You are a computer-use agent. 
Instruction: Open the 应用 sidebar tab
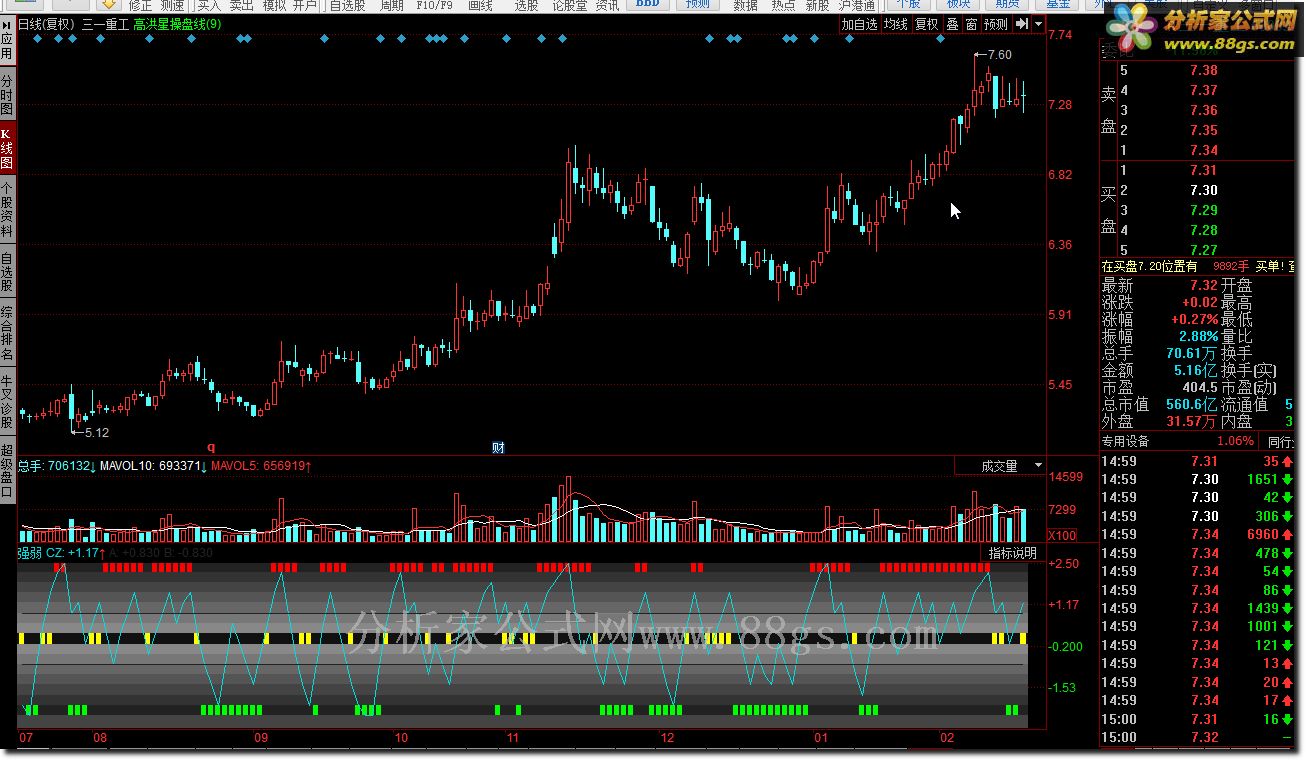tap(7, 43)
